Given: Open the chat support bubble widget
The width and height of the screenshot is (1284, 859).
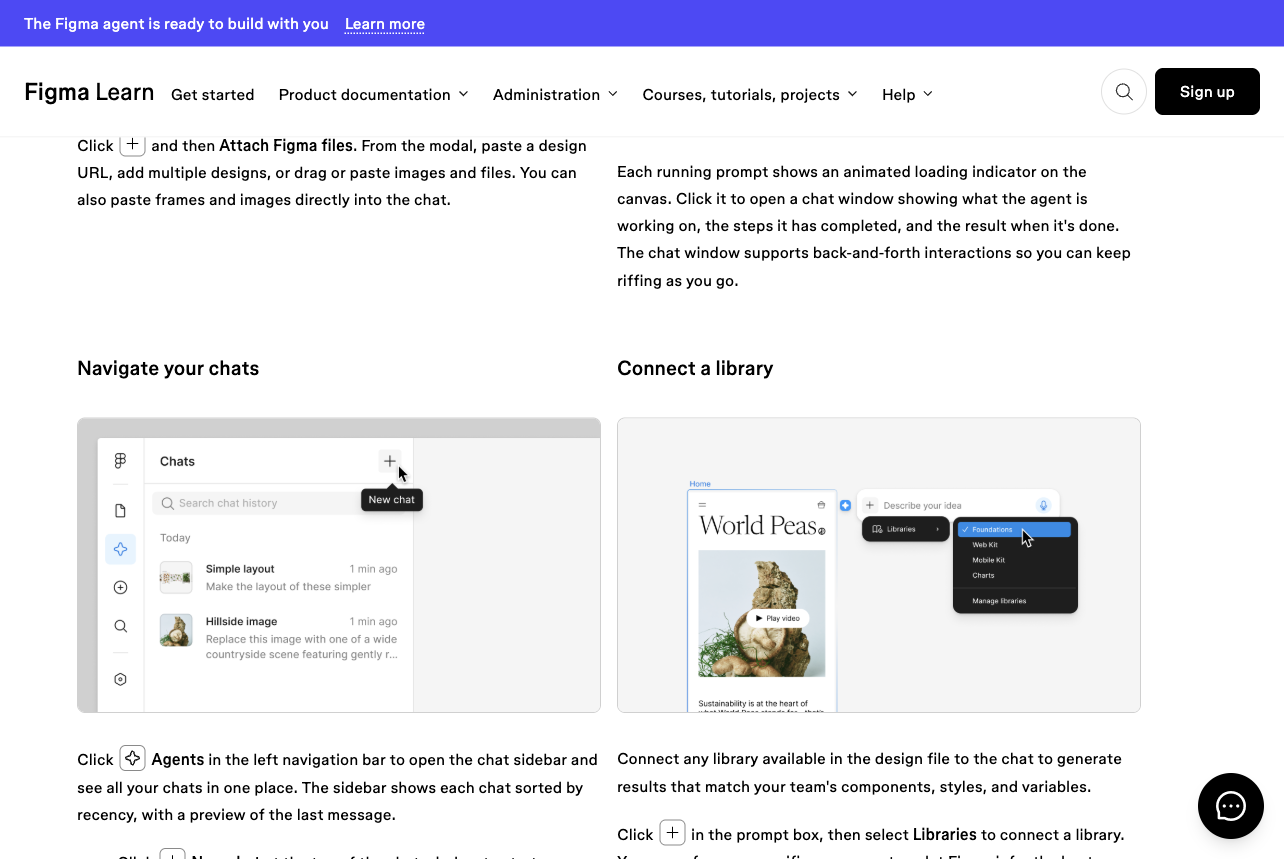Looking at the screenshot, I should pyautogui.click(x=1231, y=806).
